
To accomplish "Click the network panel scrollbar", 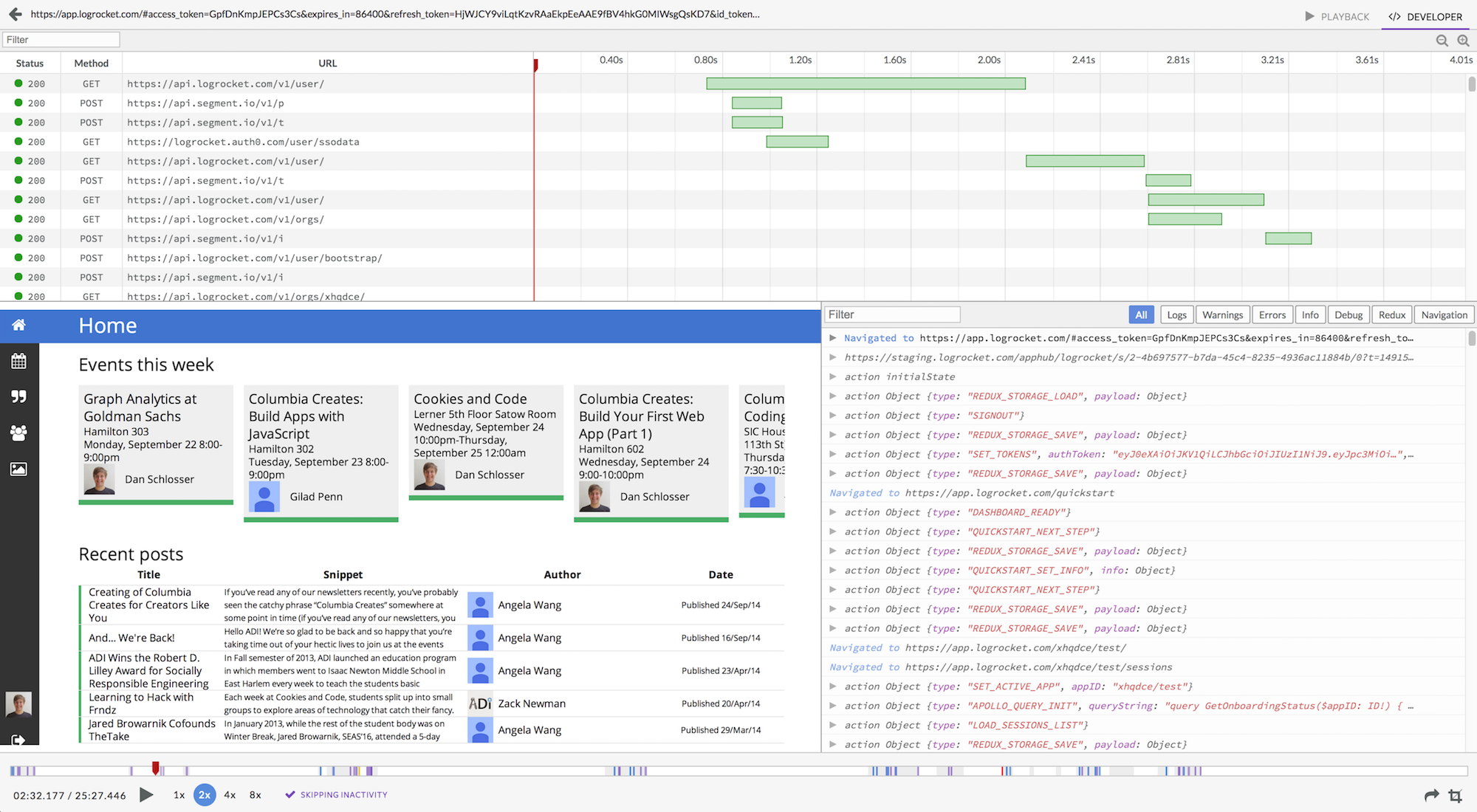I will 1471,84.
